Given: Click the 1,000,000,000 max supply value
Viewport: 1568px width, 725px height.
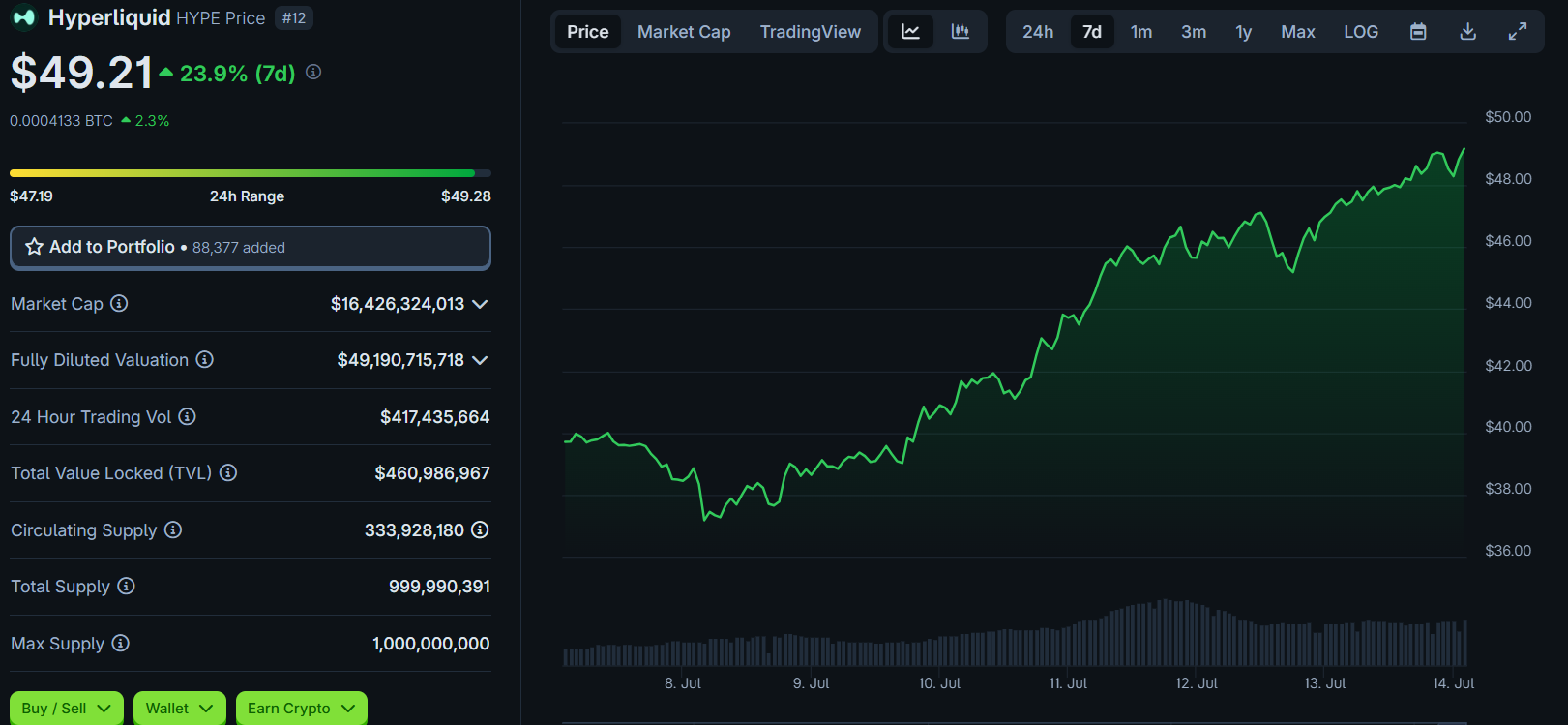Looking at the screenshot, I should pos(431,644).
